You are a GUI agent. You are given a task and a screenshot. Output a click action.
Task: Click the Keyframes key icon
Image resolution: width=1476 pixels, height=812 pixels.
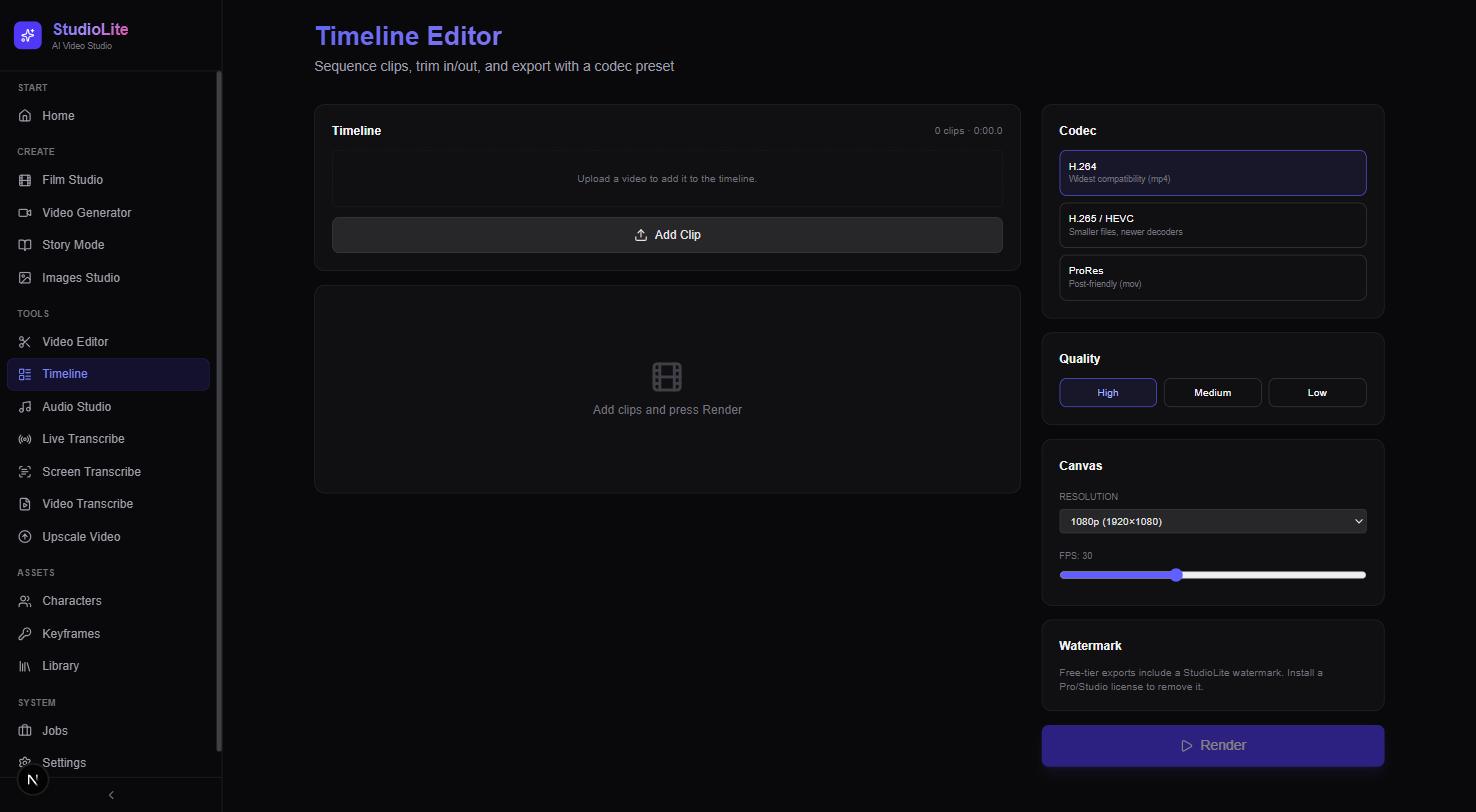click(25, 634)
